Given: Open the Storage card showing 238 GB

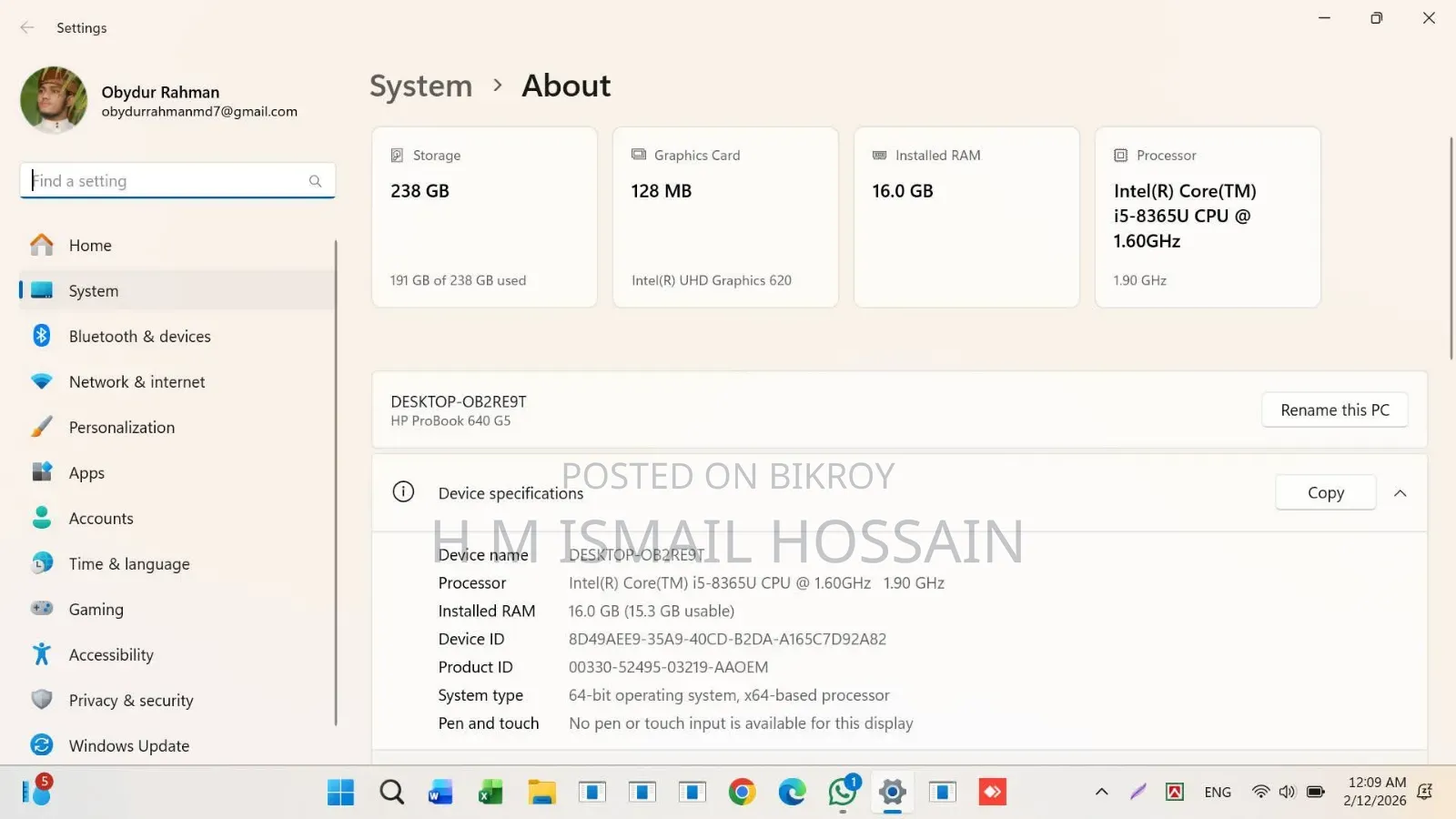Looking at the screenshot, I should click(x=484, y=217).
